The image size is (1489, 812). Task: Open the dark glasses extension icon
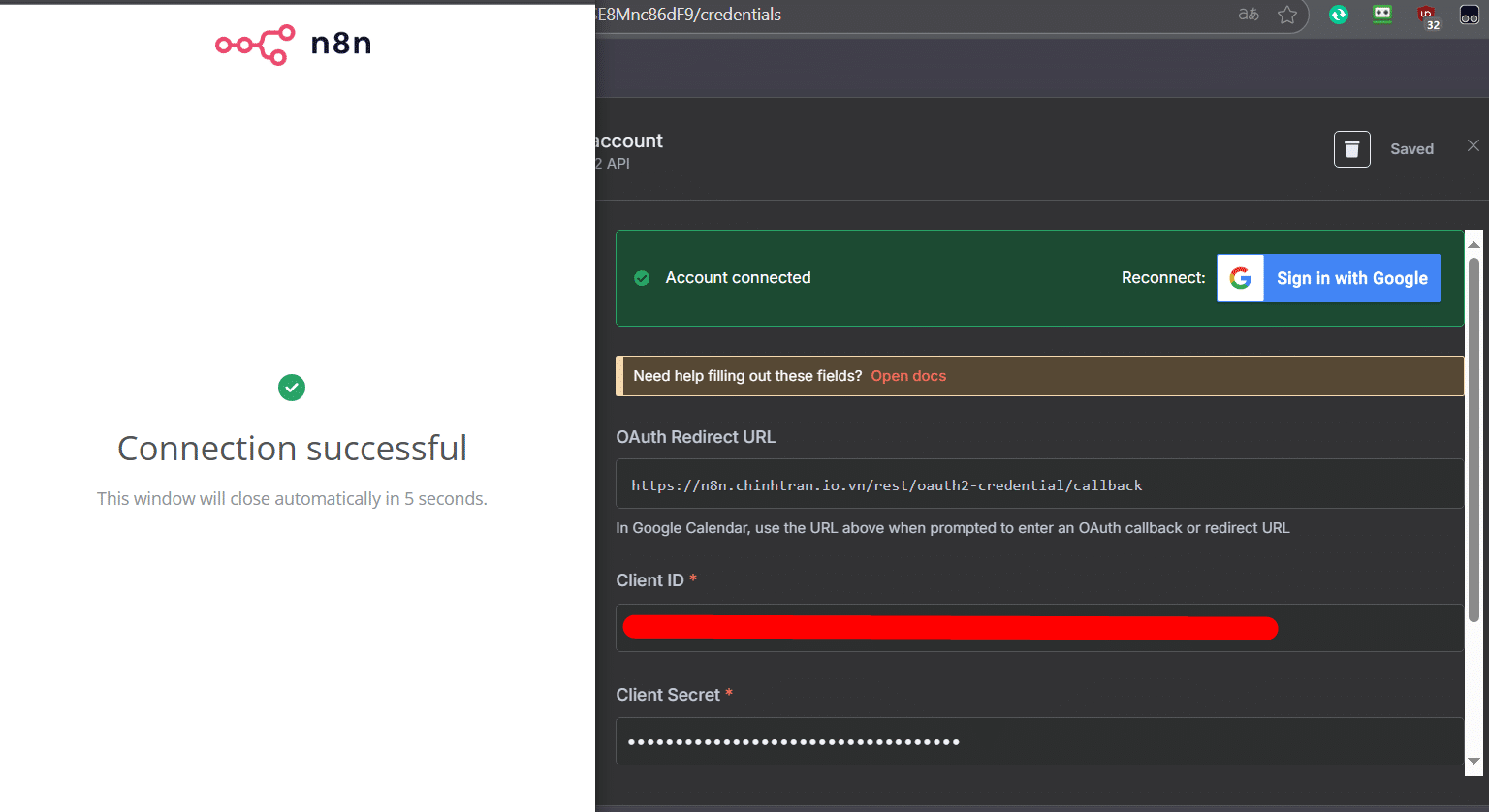1470,15
